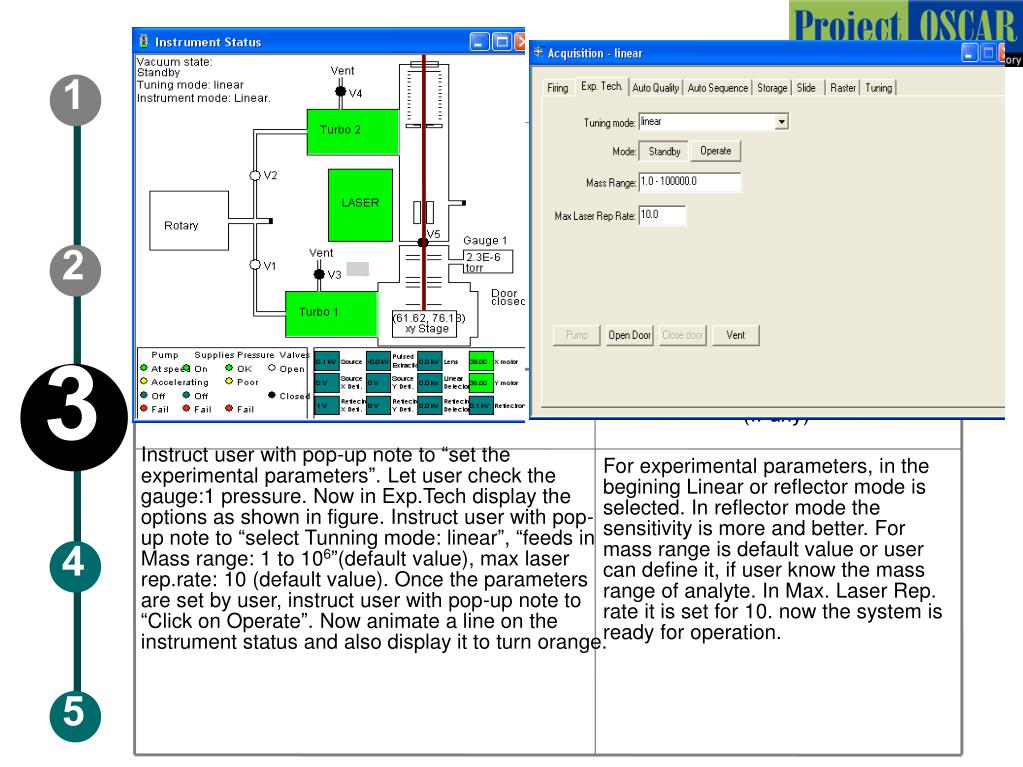The image size is (1023, 767).
Task: Click the white Valves 'Open' legend dot
Action: tap(272, 368)
